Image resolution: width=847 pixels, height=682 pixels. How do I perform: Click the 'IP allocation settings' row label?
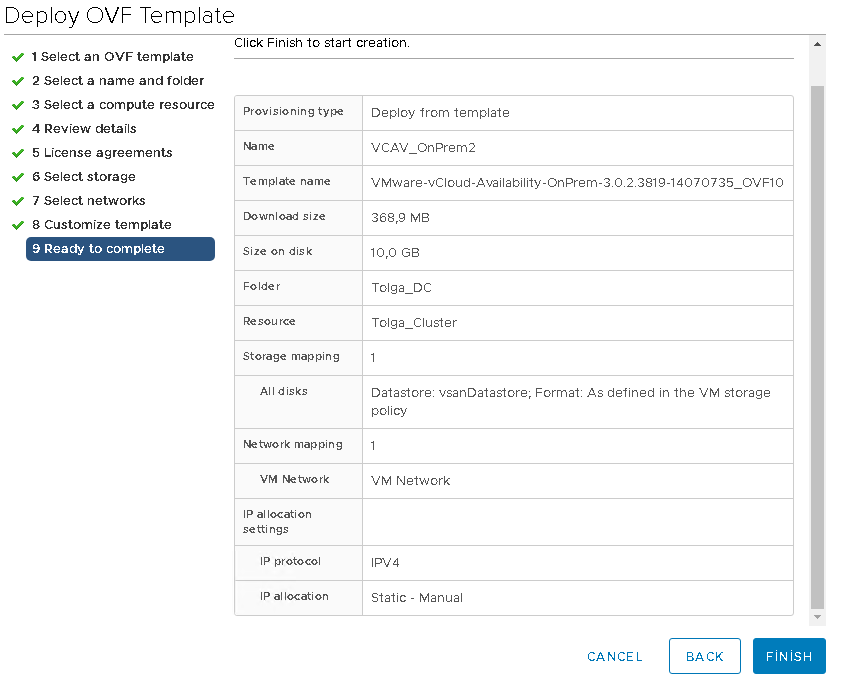tap(277, 522)
